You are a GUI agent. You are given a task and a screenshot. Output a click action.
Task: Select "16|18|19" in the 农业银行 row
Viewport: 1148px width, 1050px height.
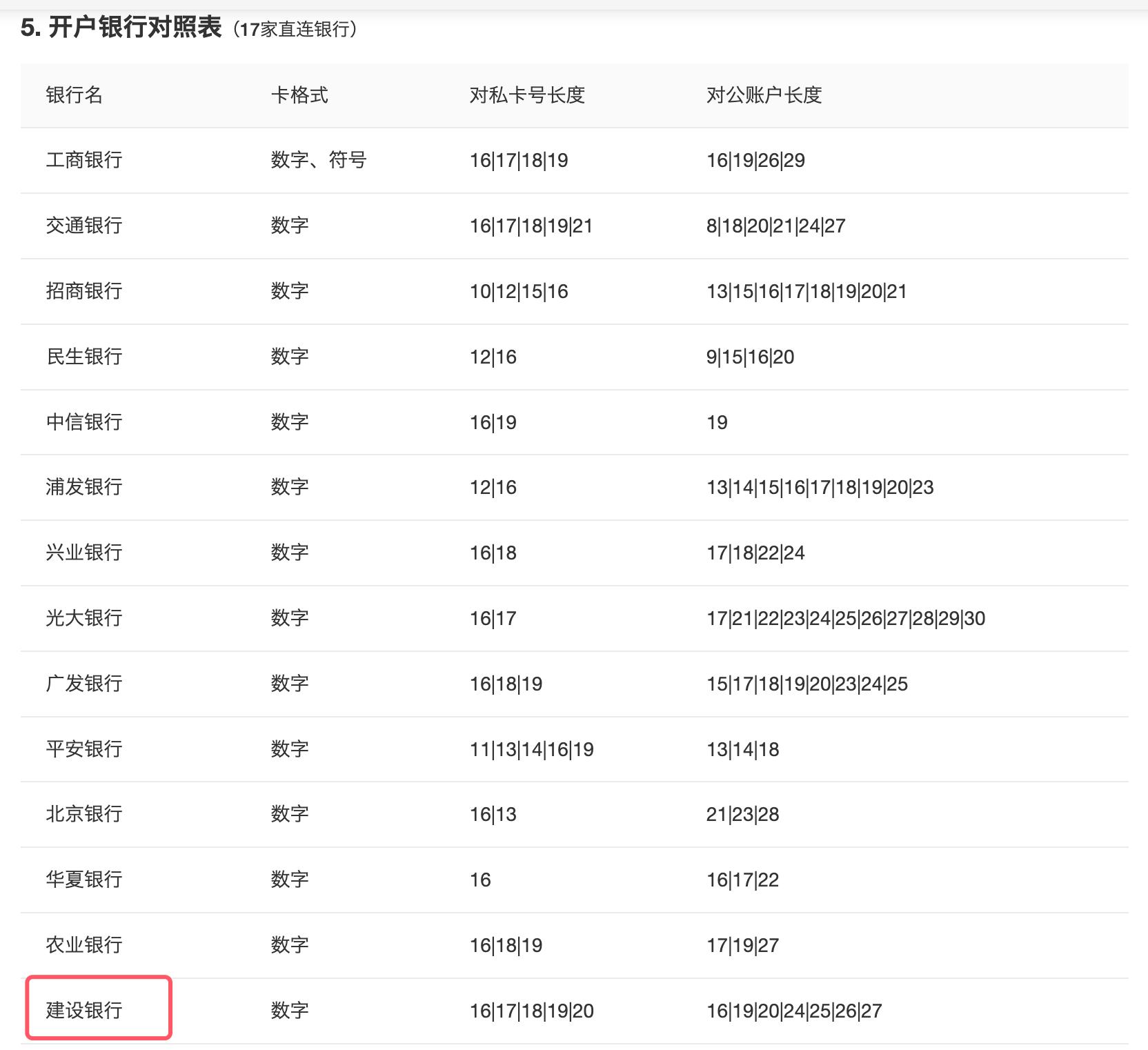(506, 946)
